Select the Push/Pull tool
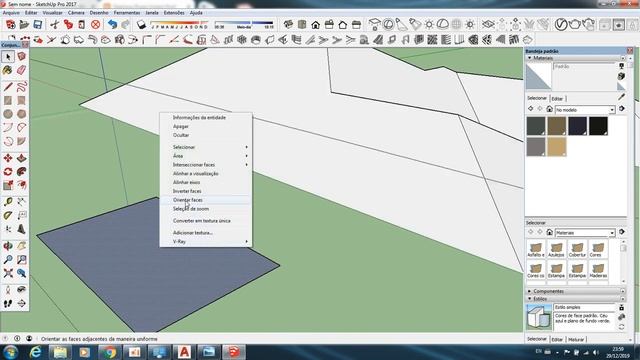The height and width of the screenshot is (360, 640). click(22, 158)
